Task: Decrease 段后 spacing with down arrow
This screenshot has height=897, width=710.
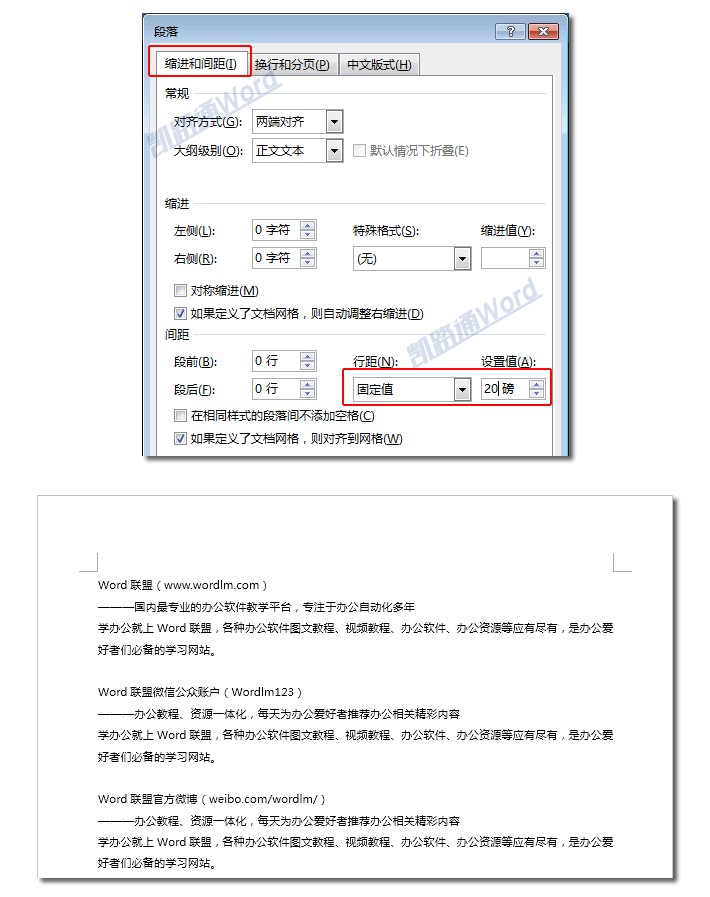Action: coord(308,394)
